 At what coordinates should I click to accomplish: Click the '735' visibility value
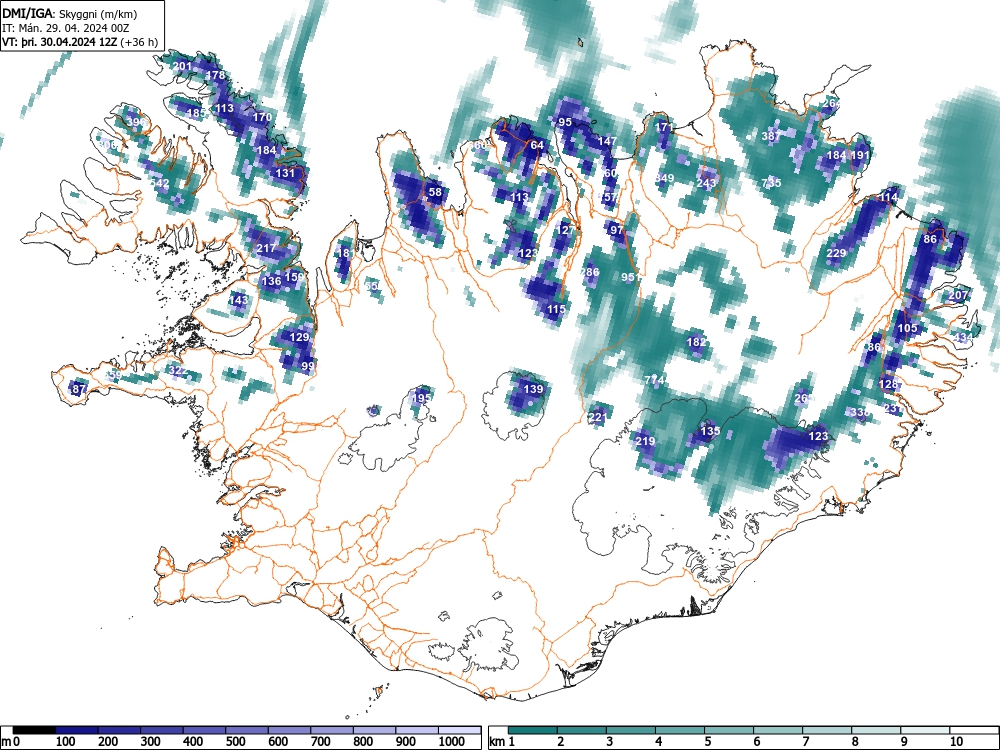point(771,183)
